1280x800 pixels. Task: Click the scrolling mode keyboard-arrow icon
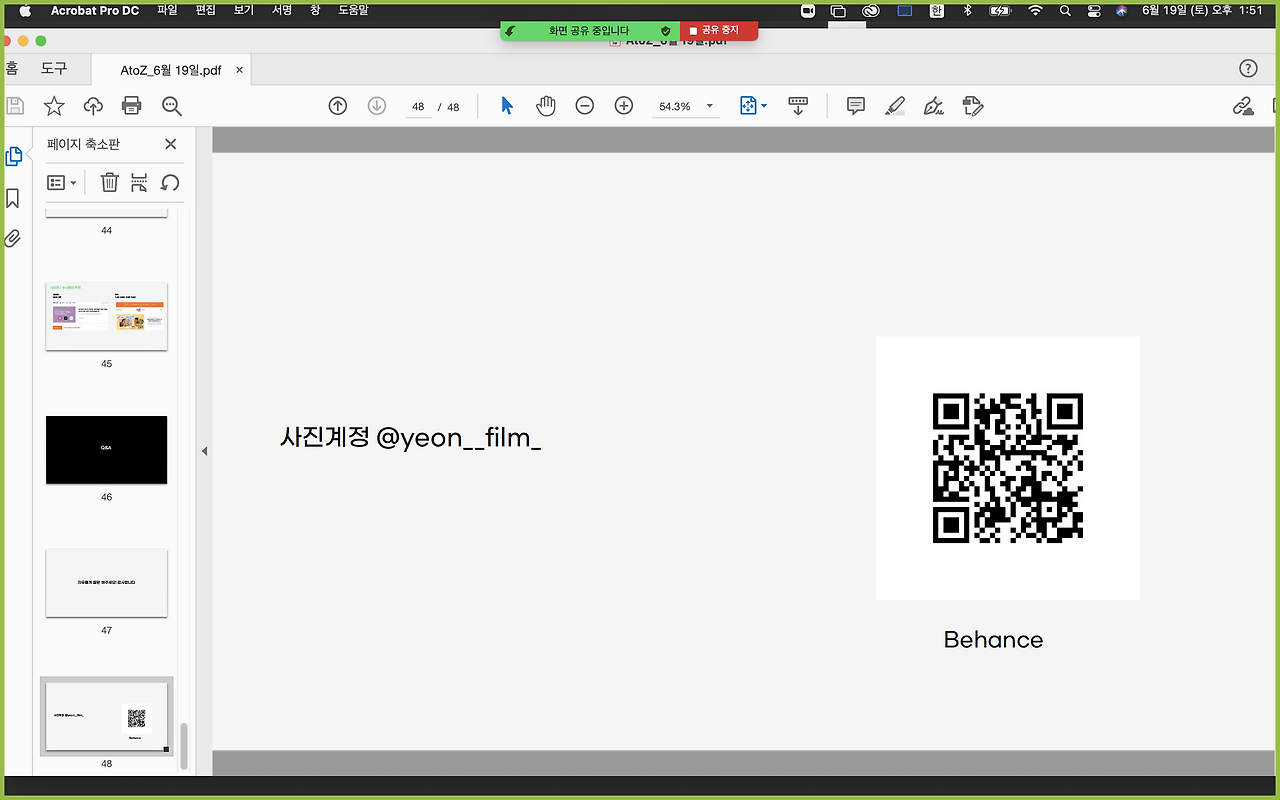pyautogui.click(x=798, y=106)
